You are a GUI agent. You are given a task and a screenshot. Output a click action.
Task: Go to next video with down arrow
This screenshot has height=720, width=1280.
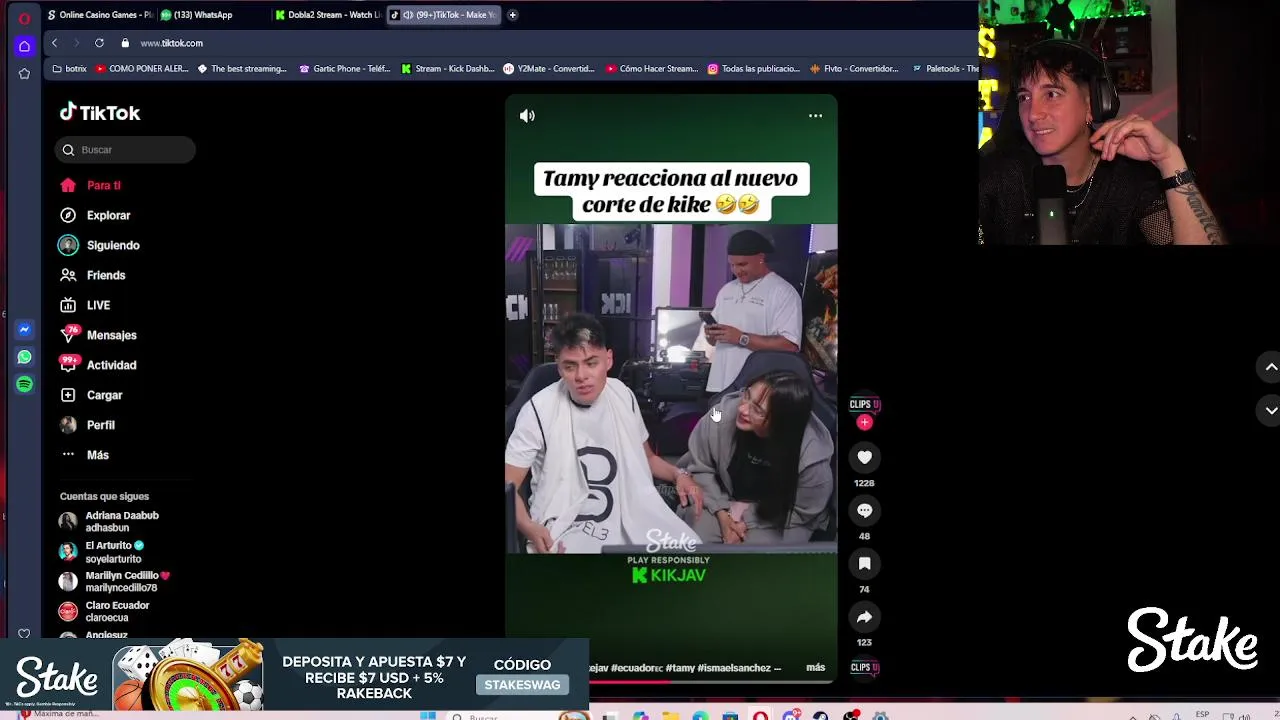(1271, 410)
